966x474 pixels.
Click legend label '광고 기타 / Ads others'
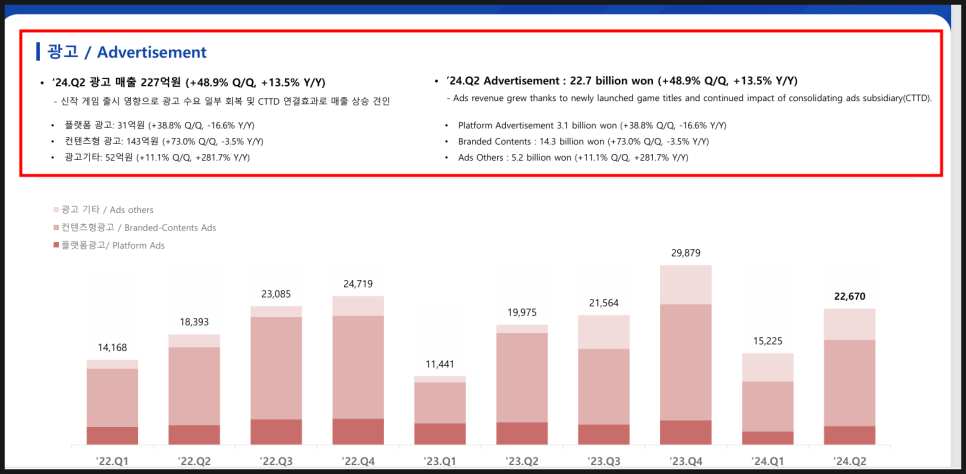click(108, 210)
